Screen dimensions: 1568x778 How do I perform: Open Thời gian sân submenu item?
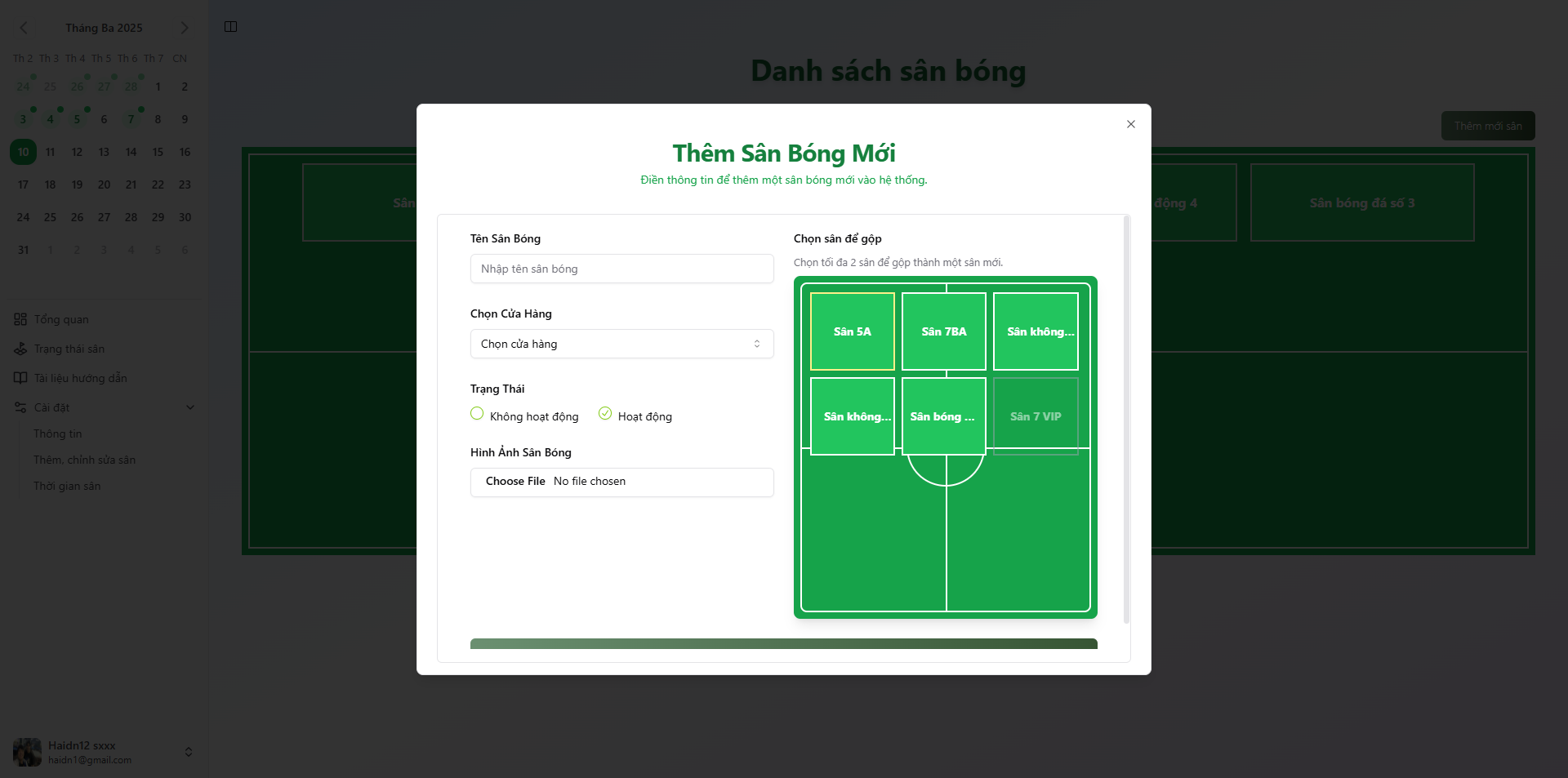(x=67, y=486)
